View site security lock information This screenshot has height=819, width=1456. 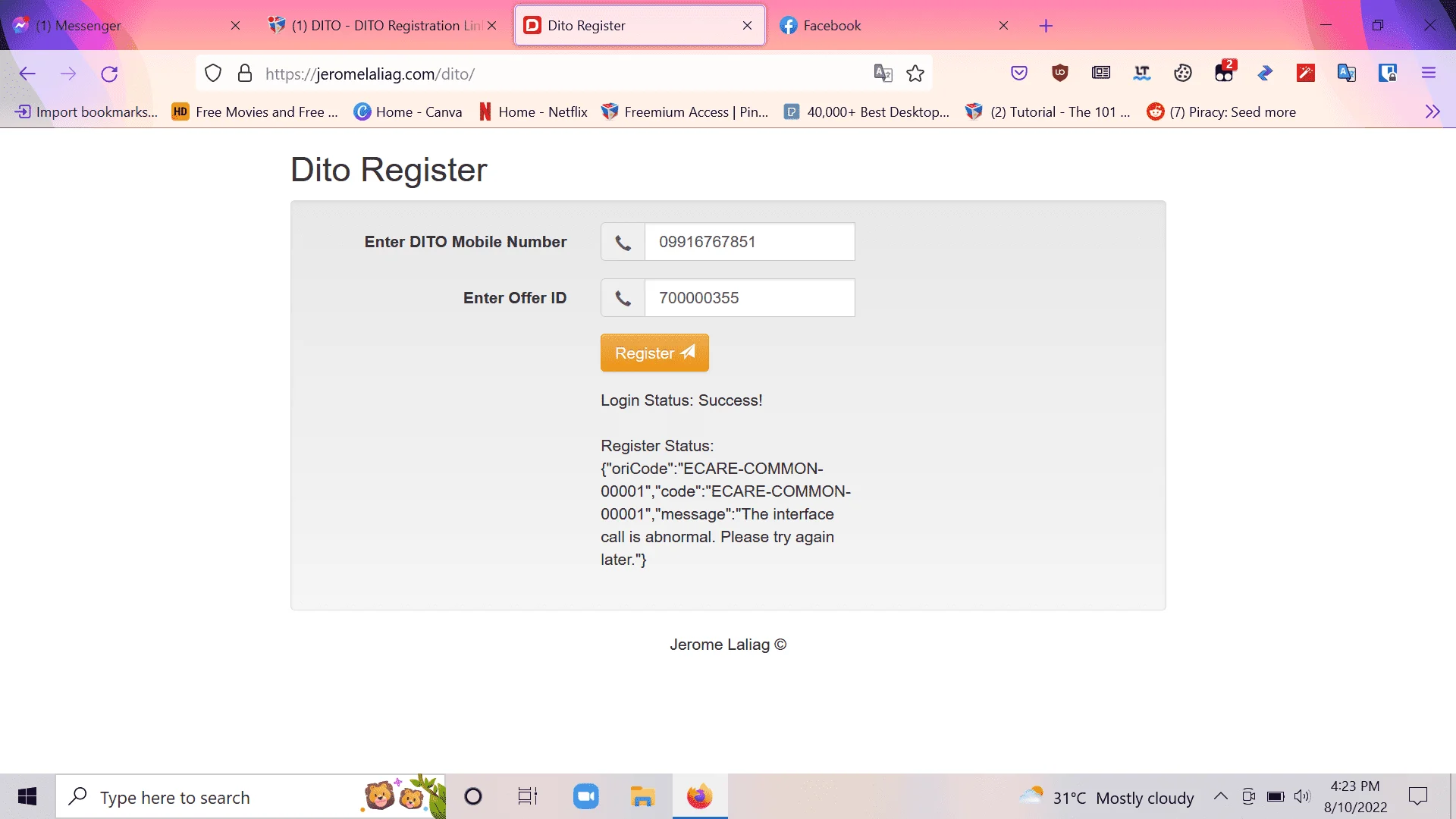pyautogui.click(x=245, y=74)
